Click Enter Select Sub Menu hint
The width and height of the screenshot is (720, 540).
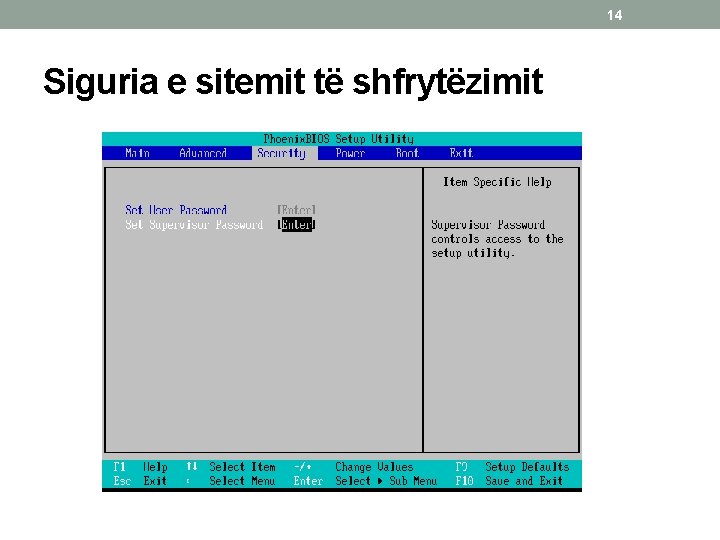[365, 481]
